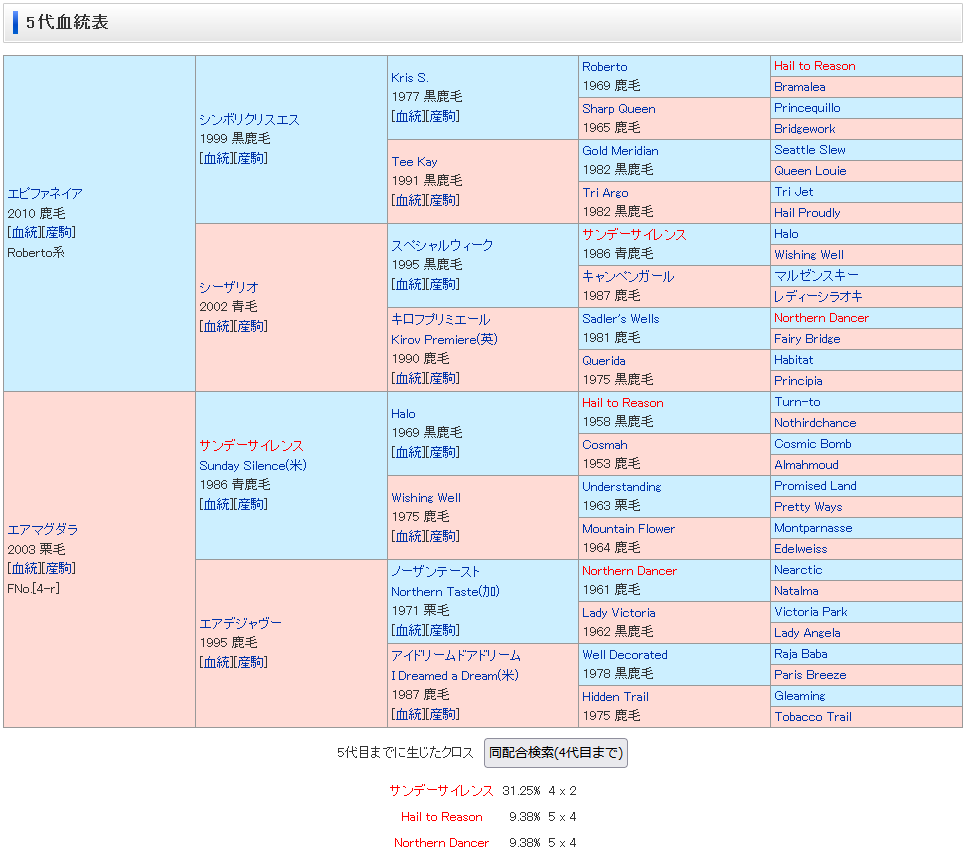Open the Roberto ancestor link
This screenshot has width=967, height=854.
[x=605, y=66]
